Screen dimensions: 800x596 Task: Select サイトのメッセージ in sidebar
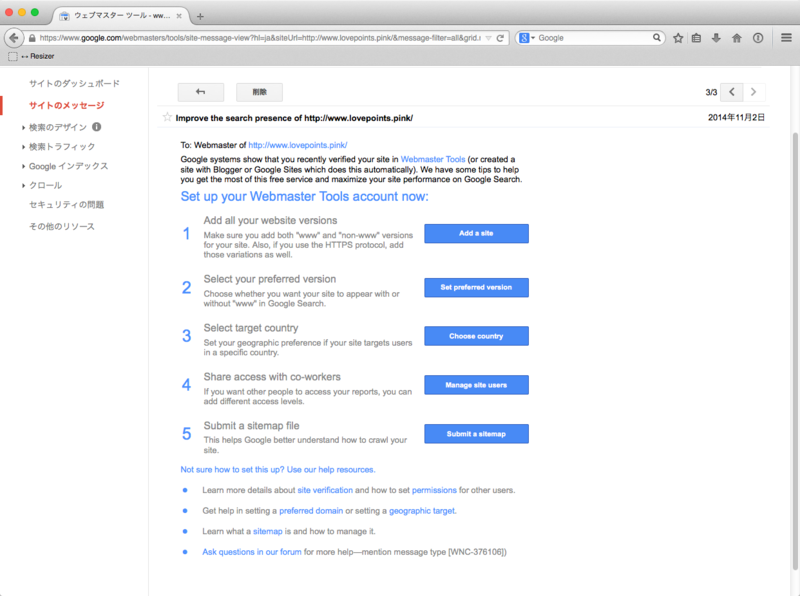click(x=66, y=105)
